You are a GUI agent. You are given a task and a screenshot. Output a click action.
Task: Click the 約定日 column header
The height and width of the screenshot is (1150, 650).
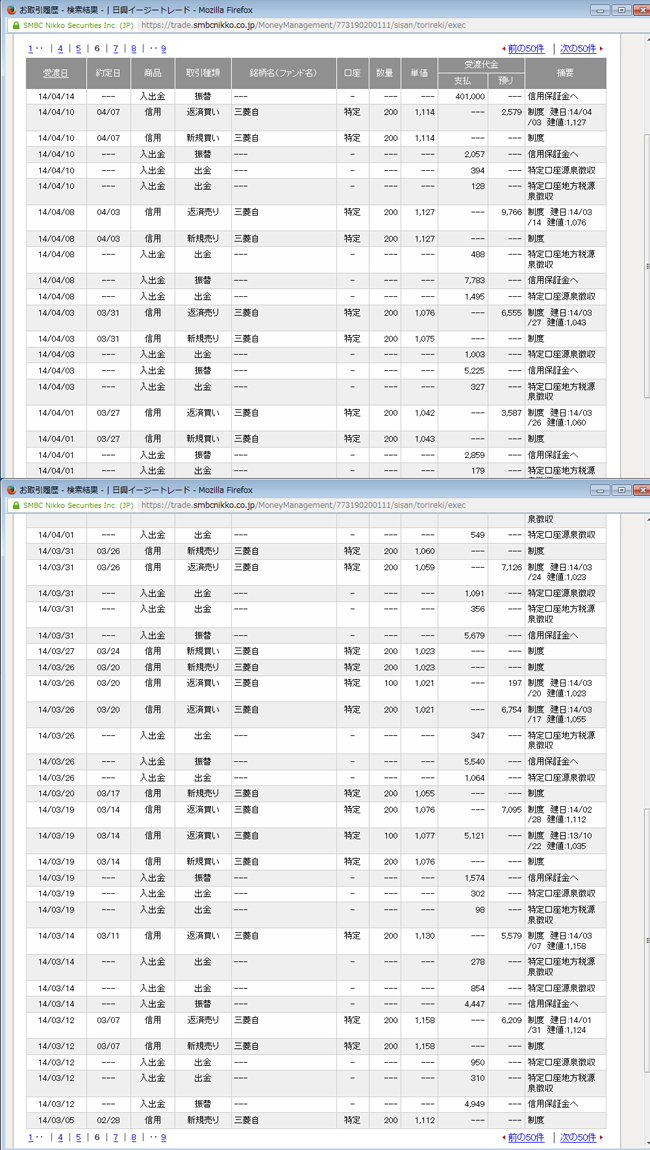coord(109,73)
